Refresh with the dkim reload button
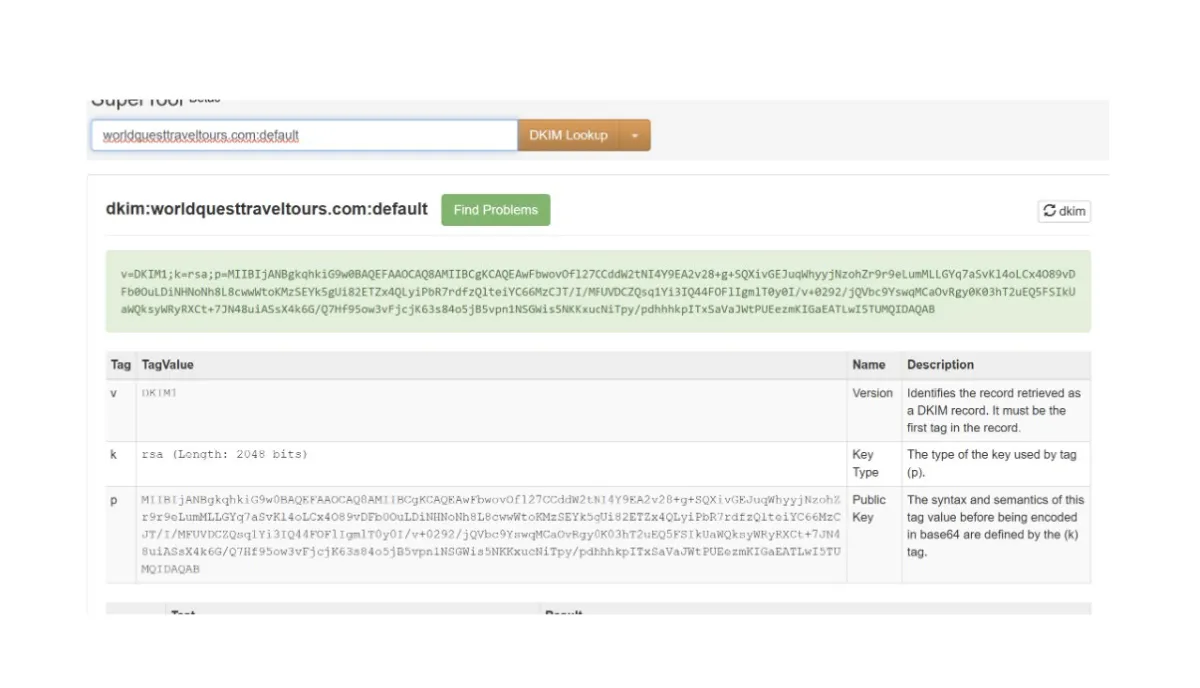The height and width of the screenshot is (688, 1200). point(1064,211)
